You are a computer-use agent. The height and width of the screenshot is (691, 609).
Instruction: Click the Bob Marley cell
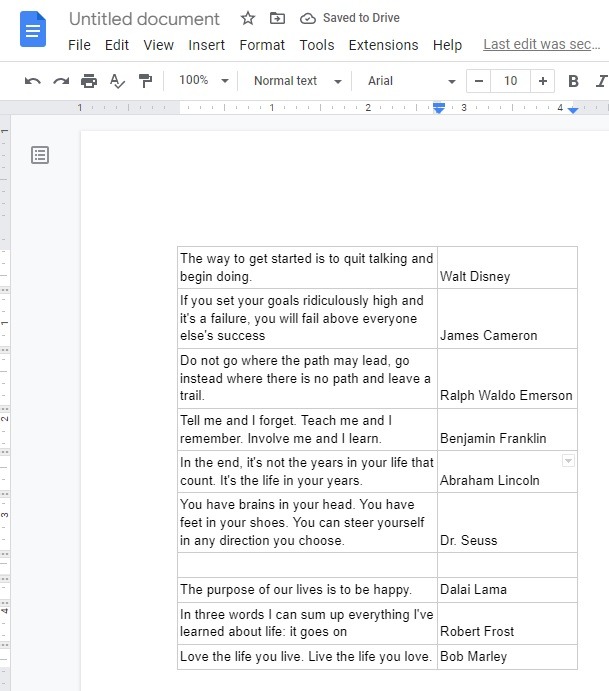[x=507, y=657]
